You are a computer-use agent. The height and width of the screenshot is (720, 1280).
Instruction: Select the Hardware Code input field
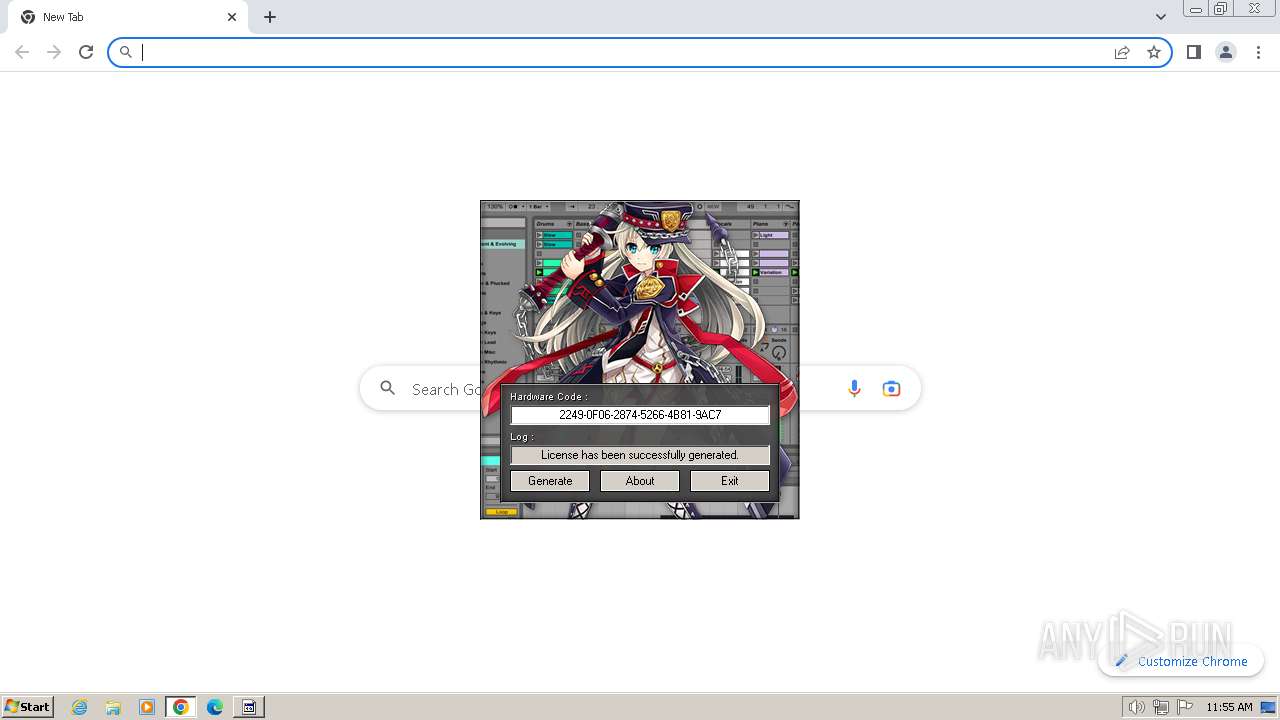[640, 415]
